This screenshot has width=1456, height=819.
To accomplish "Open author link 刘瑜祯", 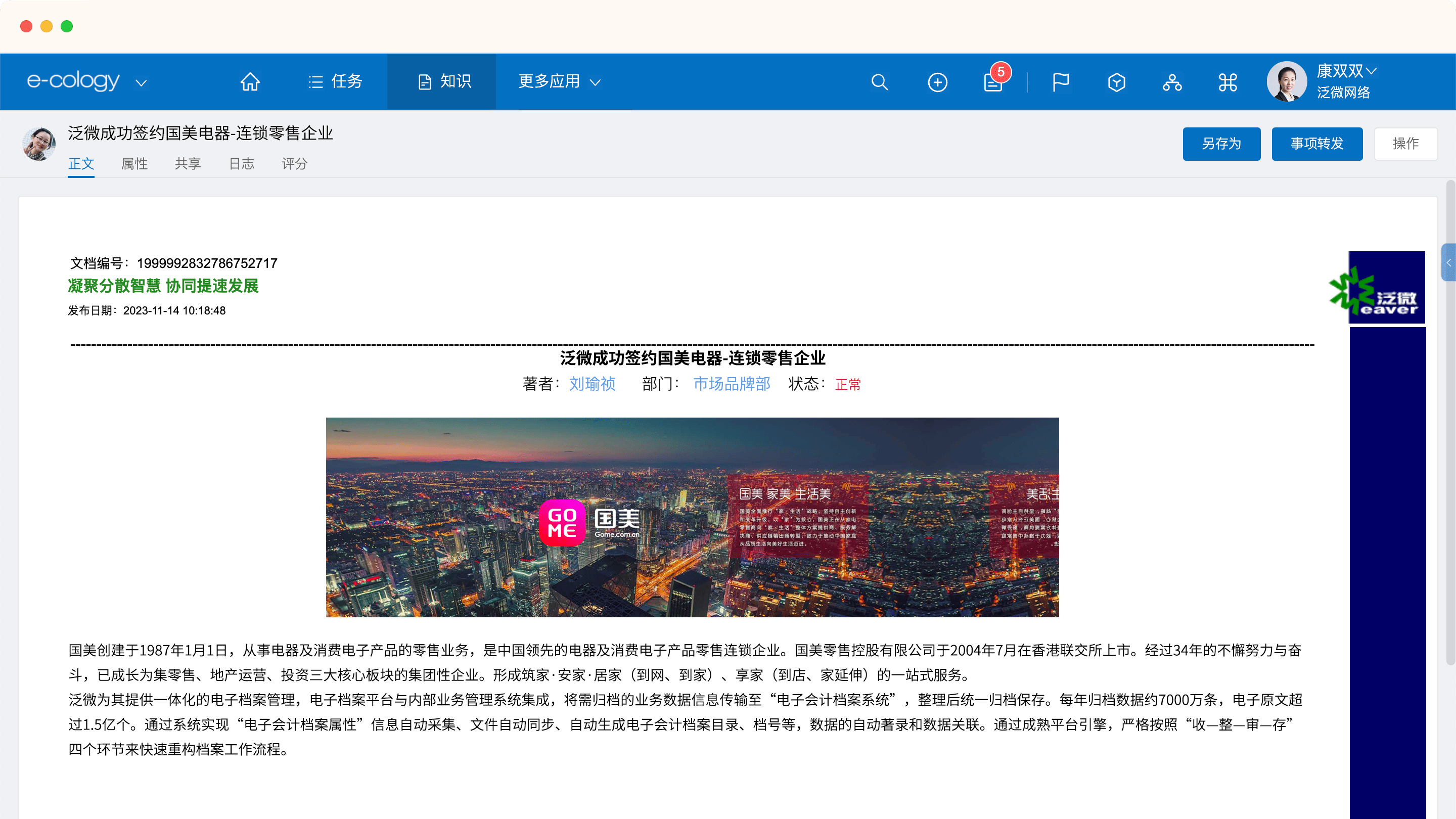I will coord(592,384).
